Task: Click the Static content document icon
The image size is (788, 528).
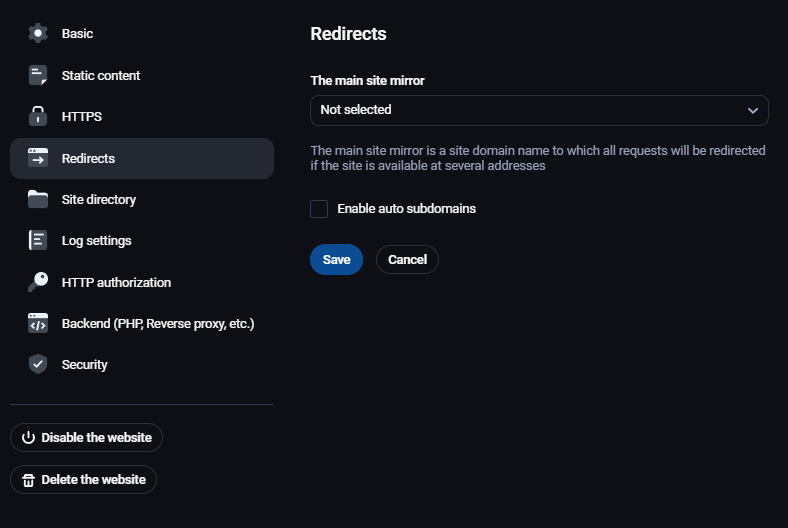Action: (38, 75)
